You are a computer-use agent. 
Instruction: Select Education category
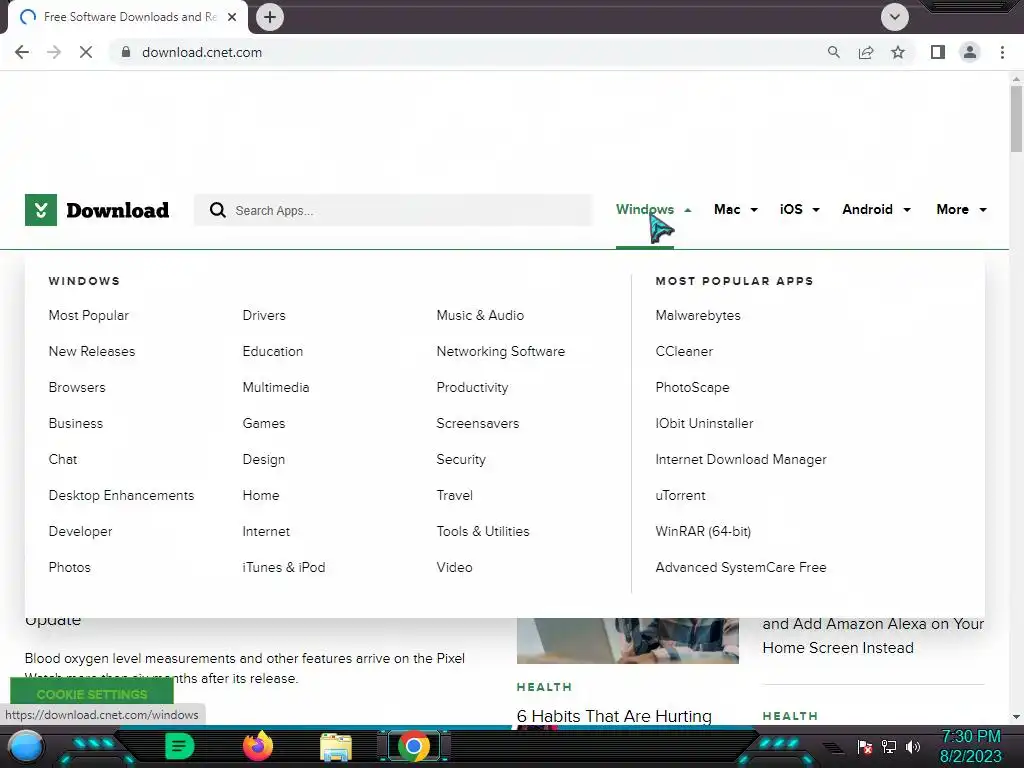(273, 351)
